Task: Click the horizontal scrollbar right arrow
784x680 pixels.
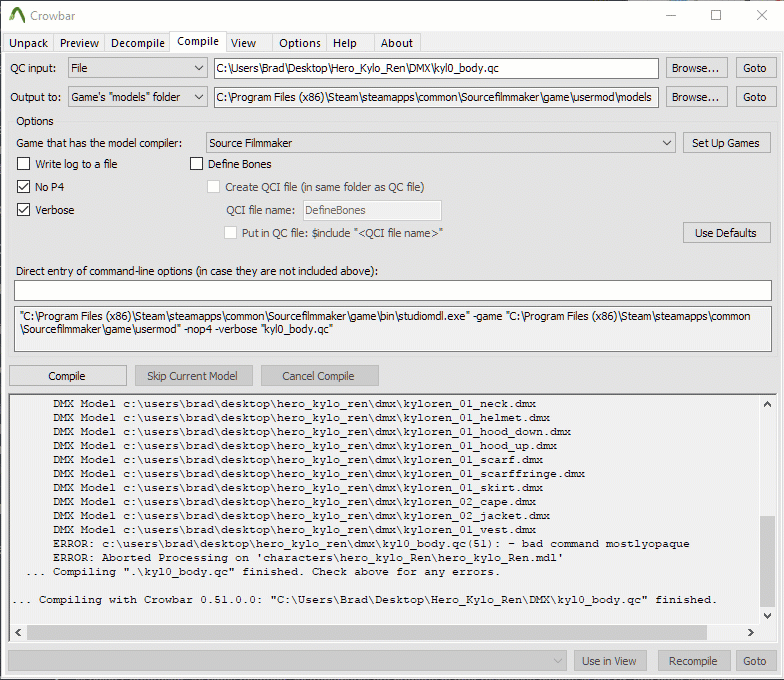Action: (750, 632)
